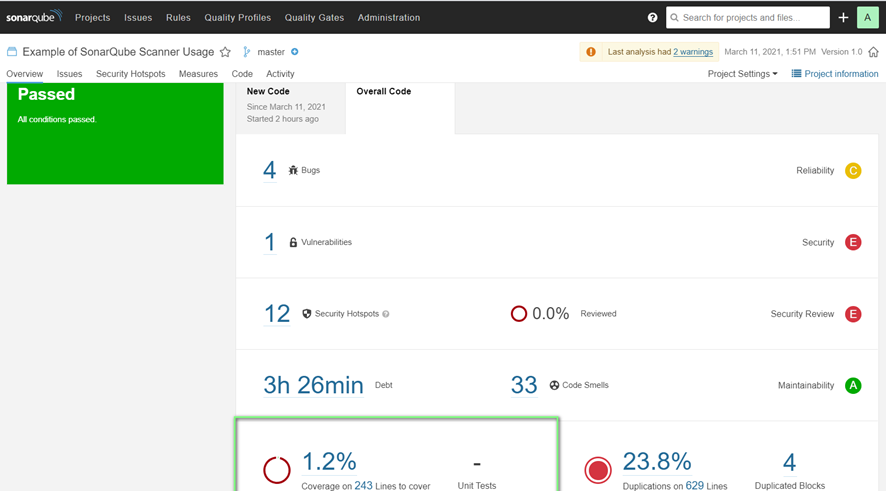Image resolution: width=886 pixels, height=491 pixels.
Task: Click the Security Review E rating badge
Action: click(853, 314)
